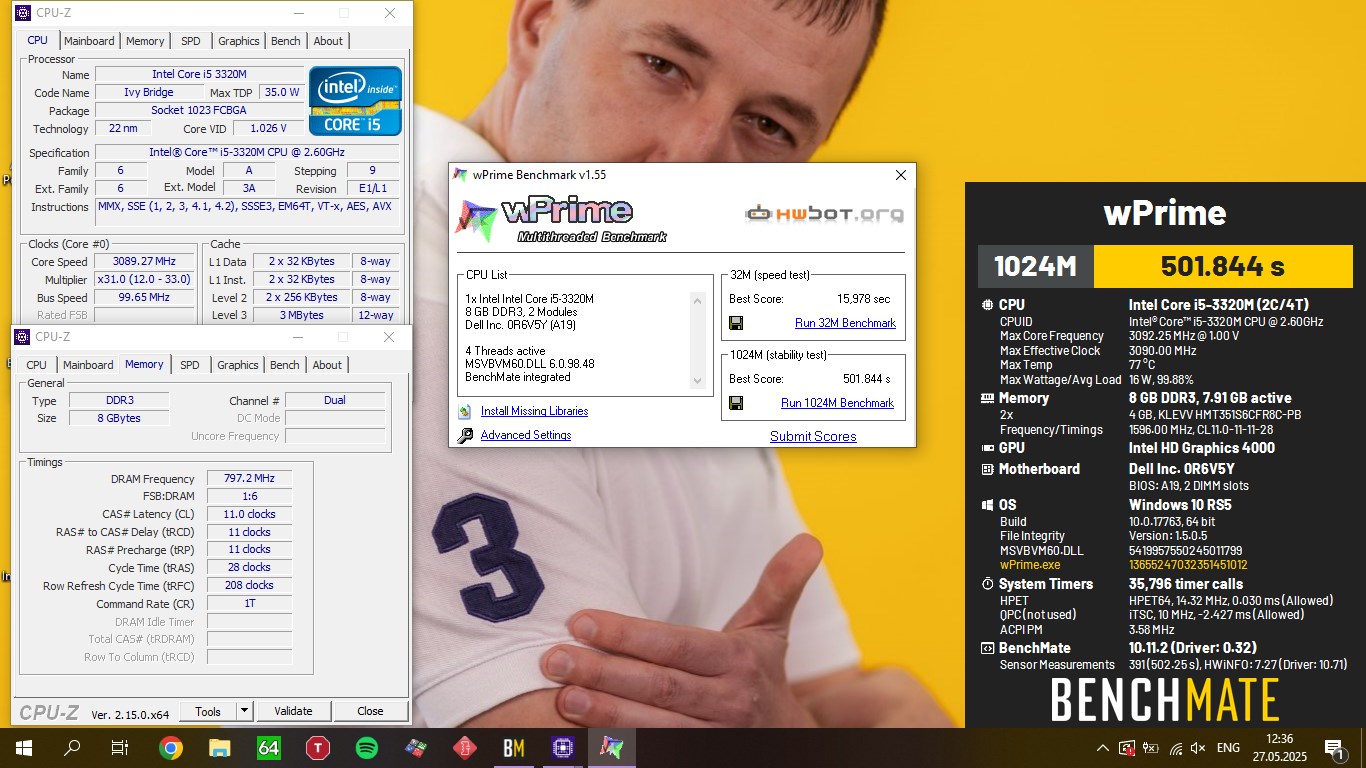Click the Submit Scores link

tap(813, 436)
